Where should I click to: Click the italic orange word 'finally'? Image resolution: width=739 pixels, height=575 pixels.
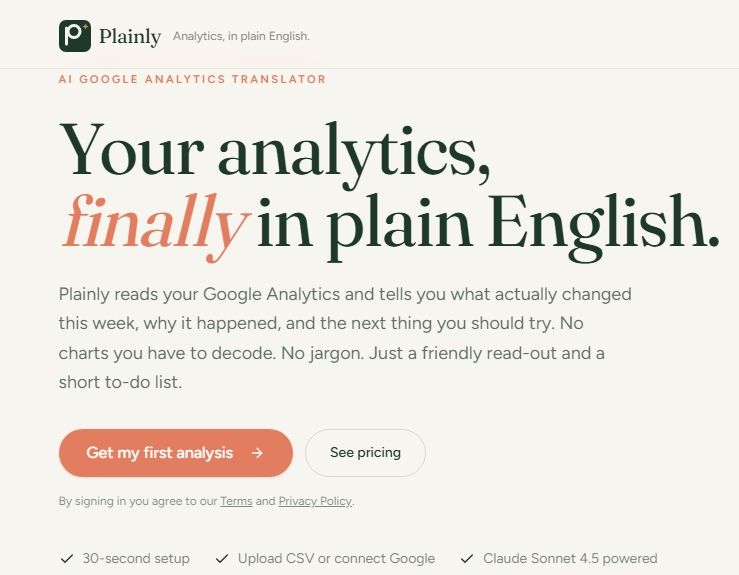click(156, 224)
